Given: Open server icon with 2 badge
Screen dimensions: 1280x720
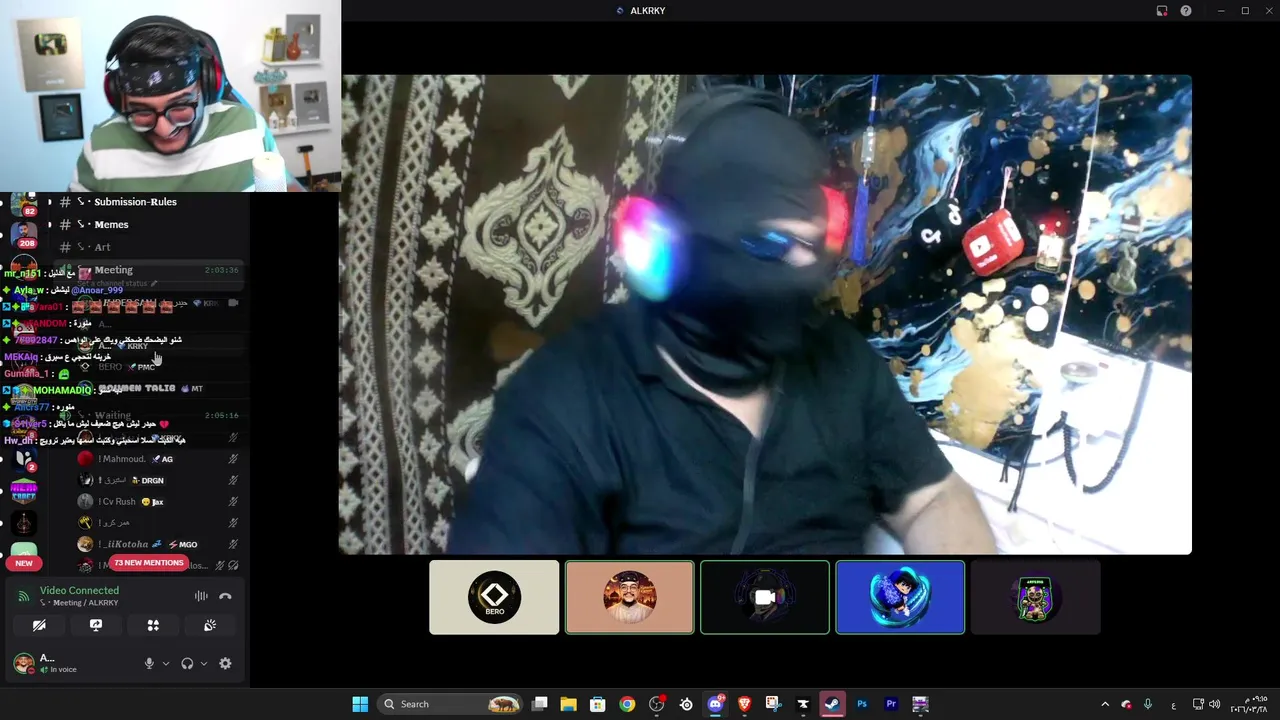Looking at the screenshot, I should [24, 459].
